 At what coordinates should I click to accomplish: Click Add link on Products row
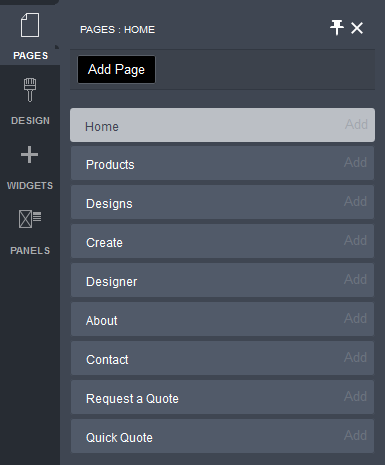(355, 162)
